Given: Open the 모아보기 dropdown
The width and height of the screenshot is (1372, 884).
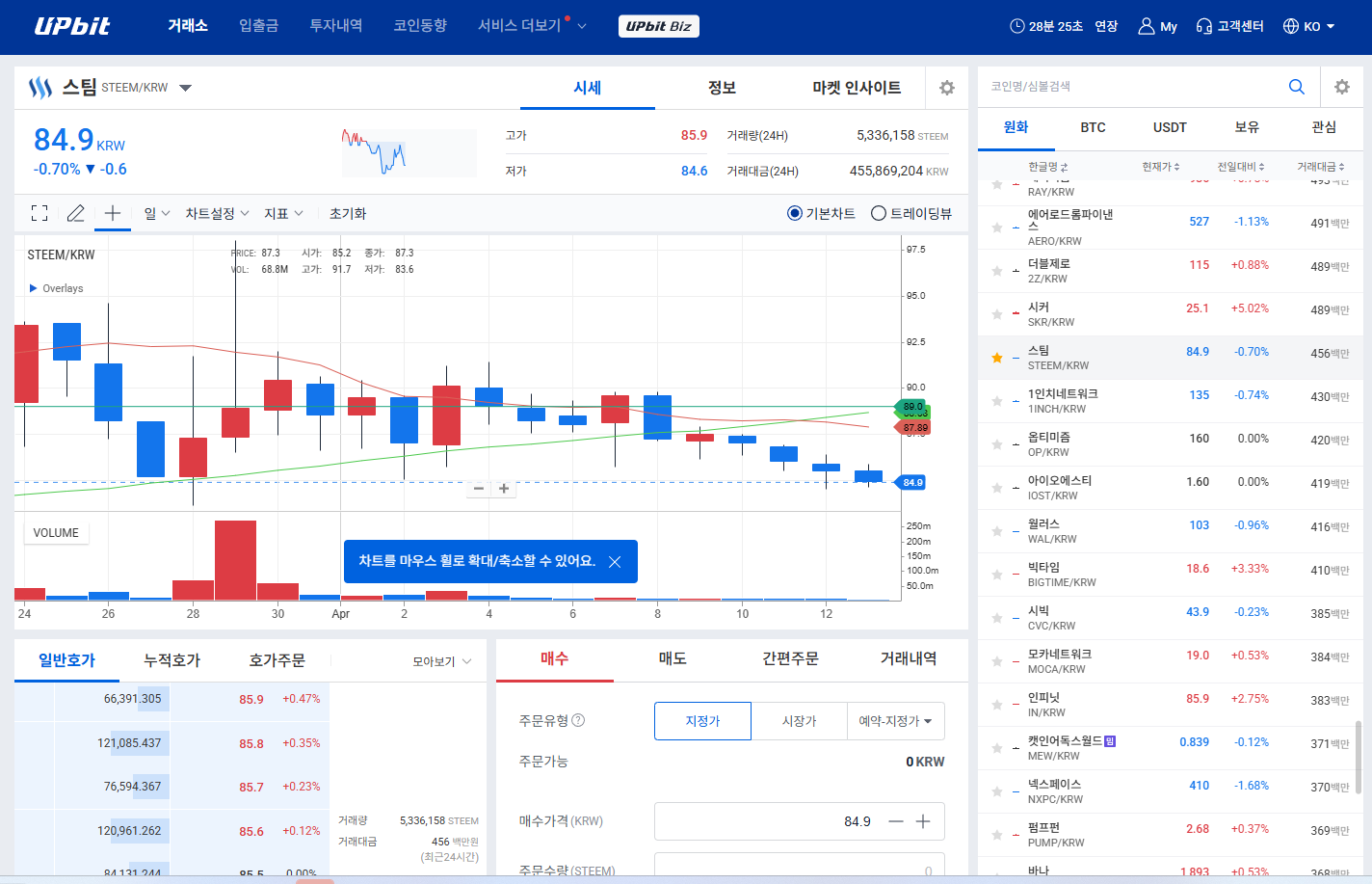Looking at the screenshot, I should (442, 661).
